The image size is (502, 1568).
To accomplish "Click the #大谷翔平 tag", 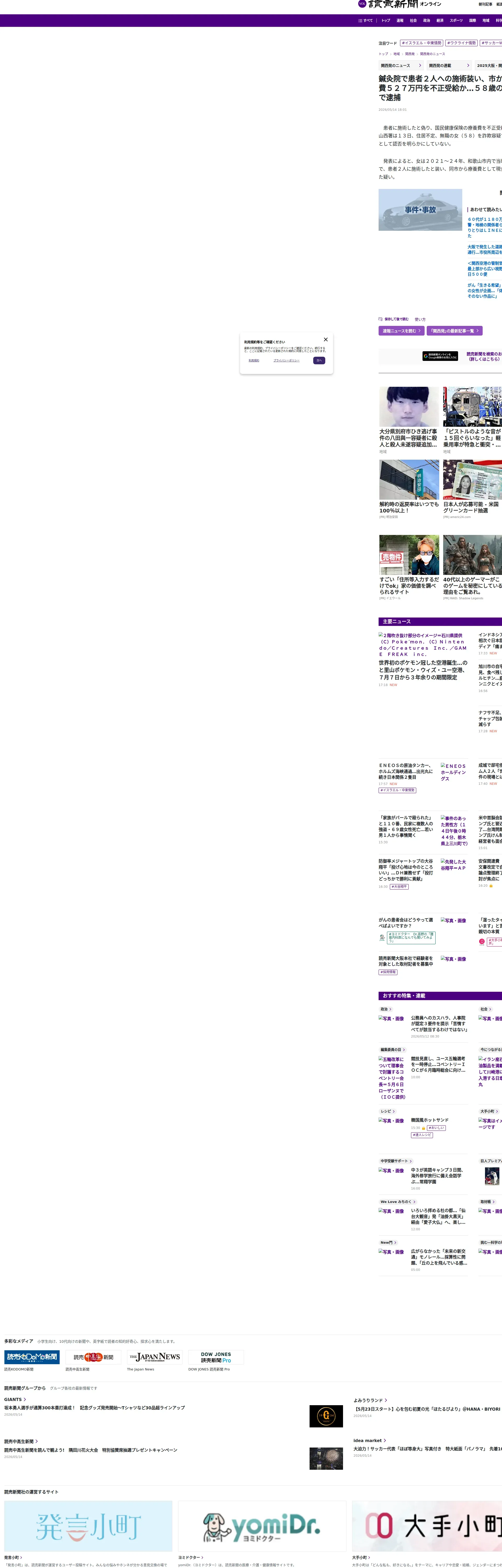I will pyautogui.click(x=399, y=887).
